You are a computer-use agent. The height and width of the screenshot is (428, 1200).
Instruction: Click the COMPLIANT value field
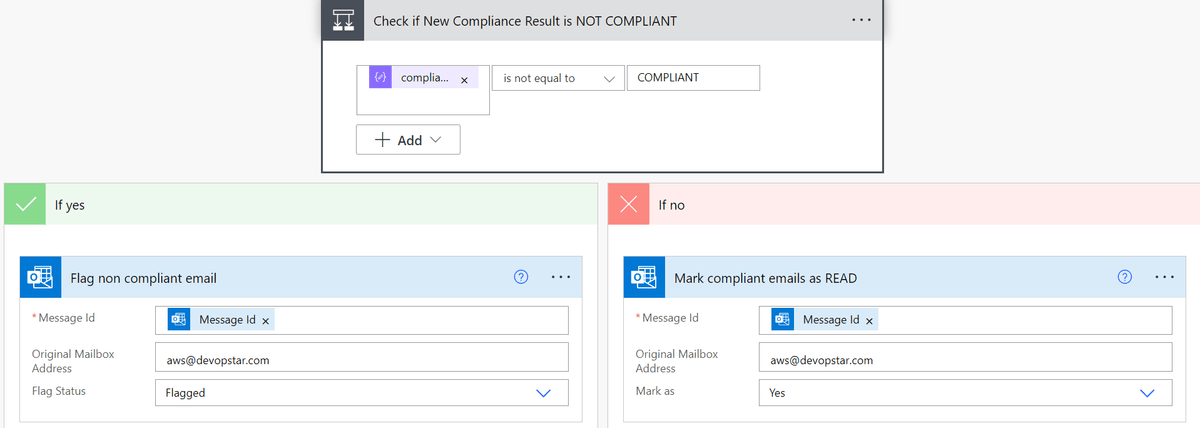(692, 78)
